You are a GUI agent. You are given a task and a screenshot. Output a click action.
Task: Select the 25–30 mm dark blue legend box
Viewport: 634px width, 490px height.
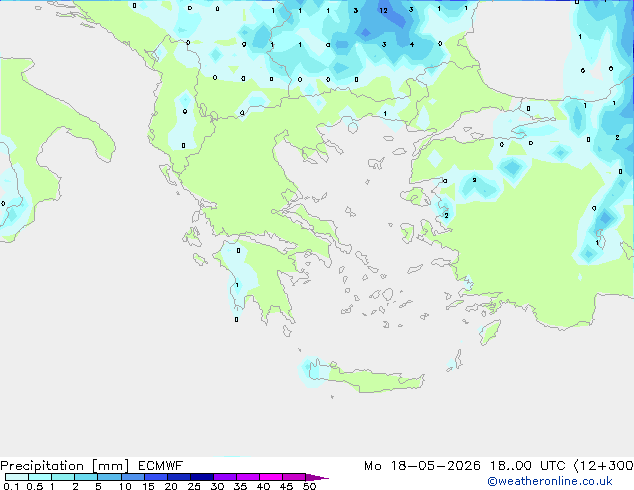[201, 477]
